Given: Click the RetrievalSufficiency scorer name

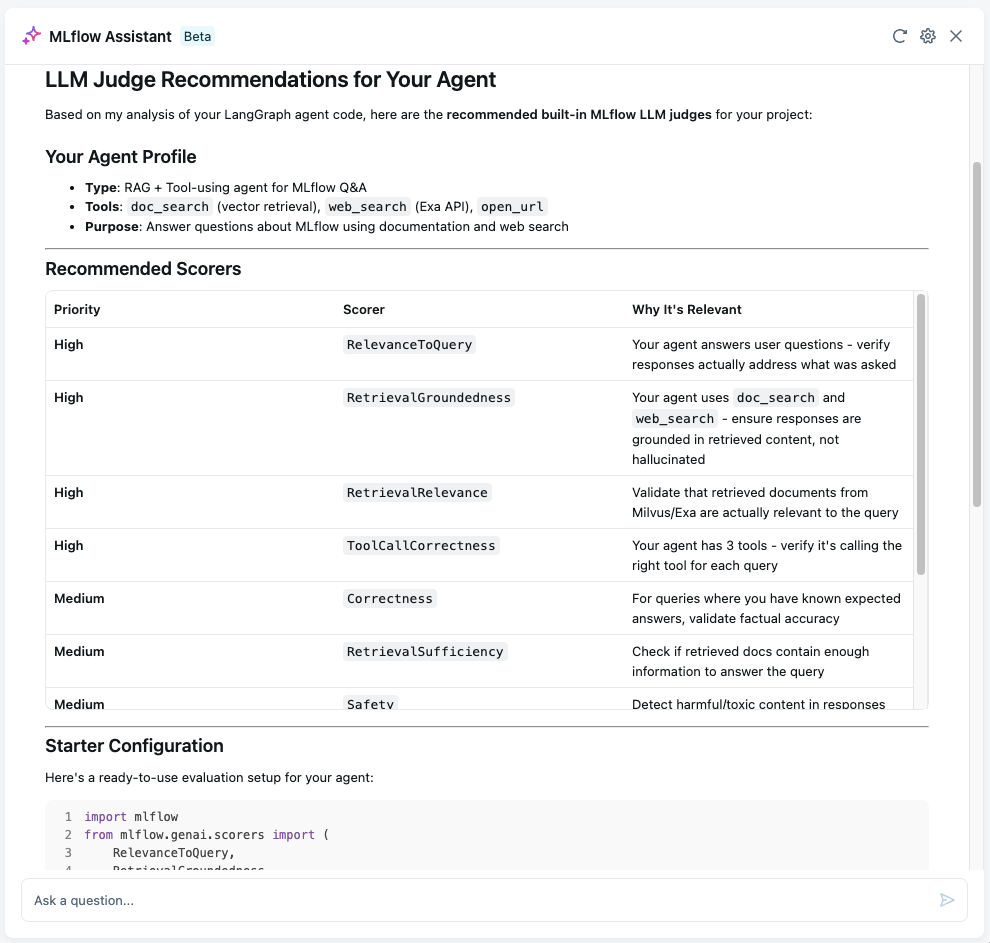Looking at the screenshot, I should coord(425,652).
